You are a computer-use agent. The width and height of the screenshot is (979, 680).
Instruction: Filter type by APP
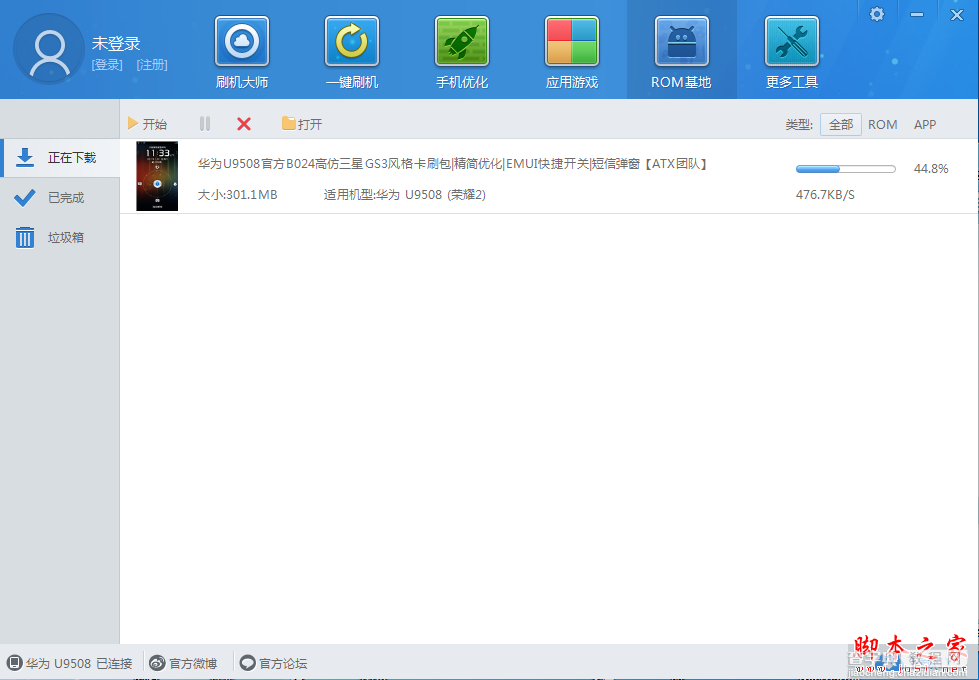pyautogui.click(x=925, y=124)
